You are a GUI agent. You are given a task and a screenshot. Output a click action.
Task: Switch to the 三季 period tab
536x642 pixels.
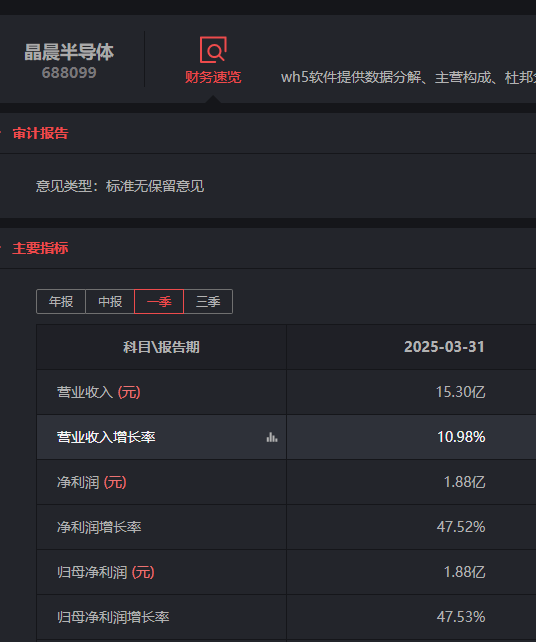click(208, 302)
